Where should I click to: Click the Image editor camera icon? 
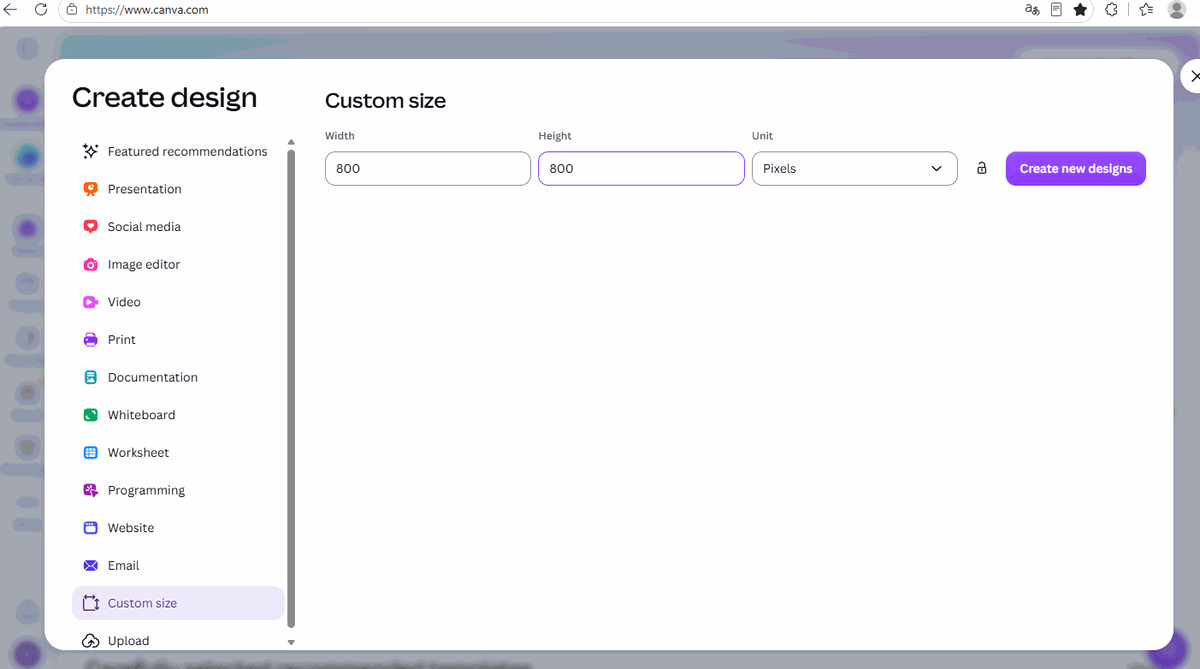pyautogui.click(x=91, y=265)
